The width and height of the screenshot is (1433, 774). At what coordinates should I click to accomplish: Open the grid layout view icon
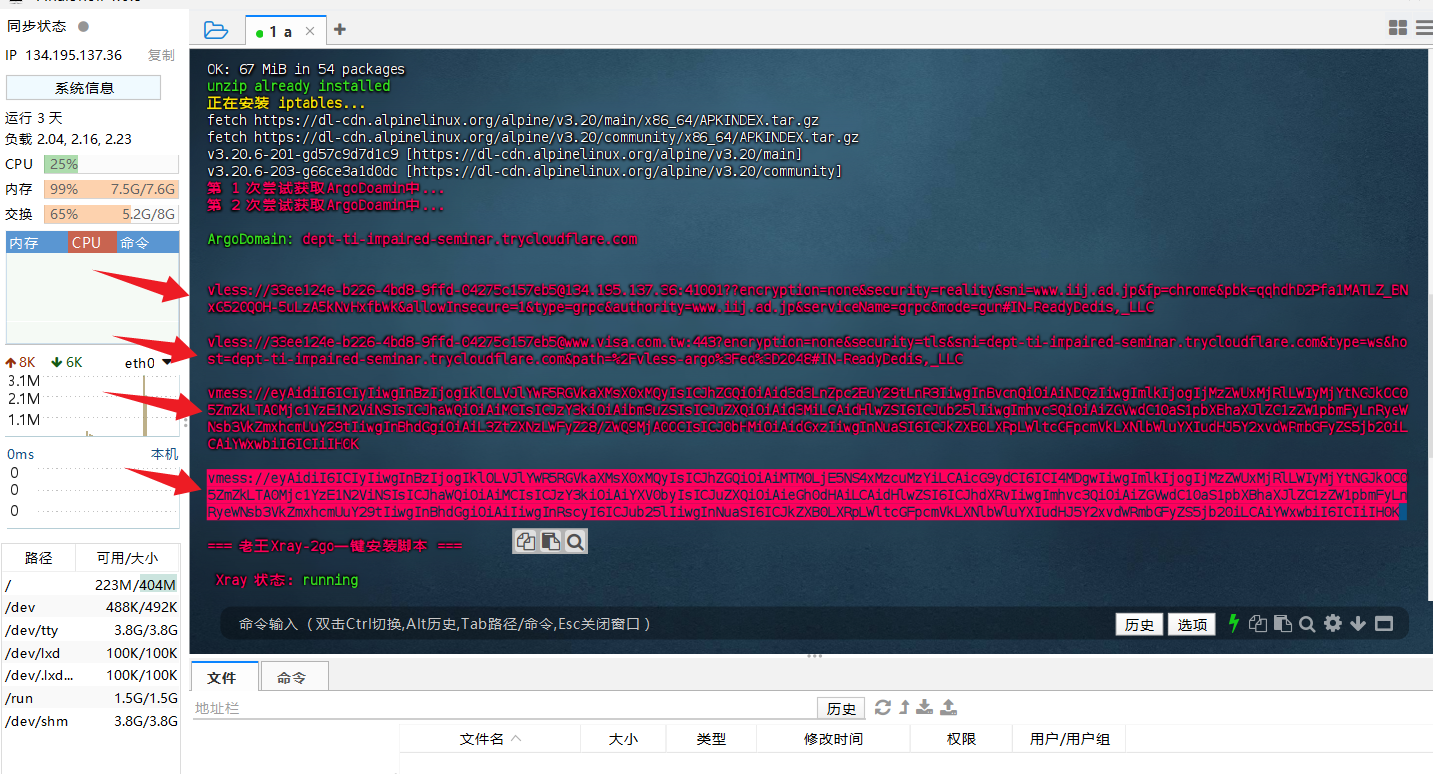click(x=1398, y=28)
